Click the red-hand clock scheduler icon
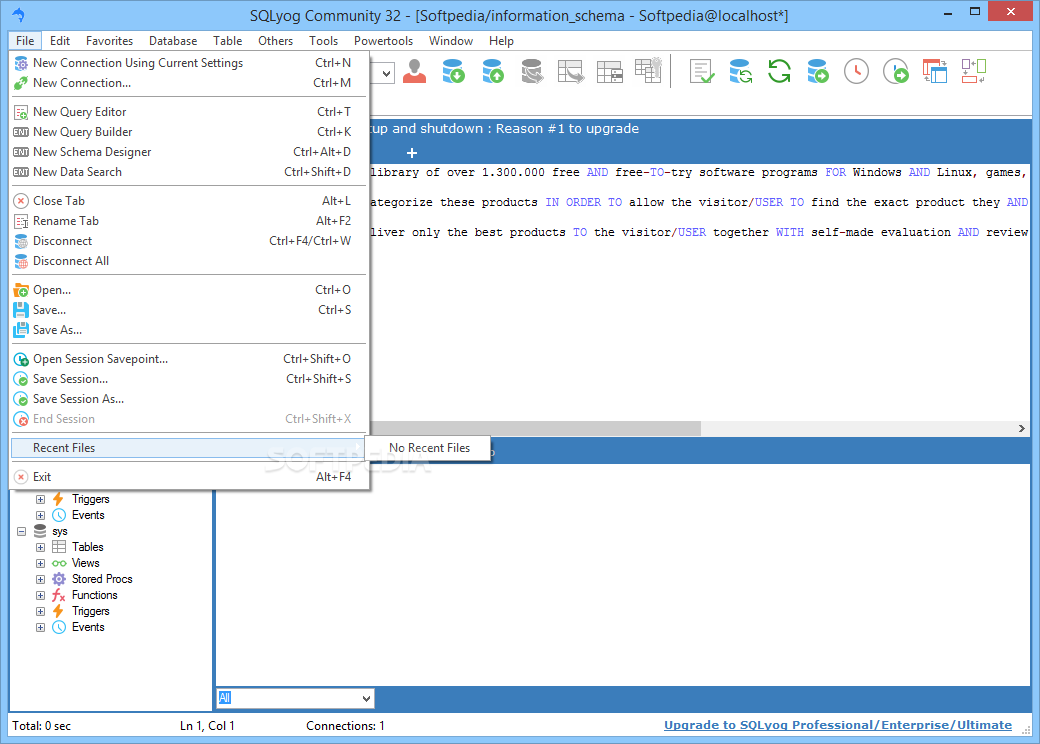 pos(856,71)
